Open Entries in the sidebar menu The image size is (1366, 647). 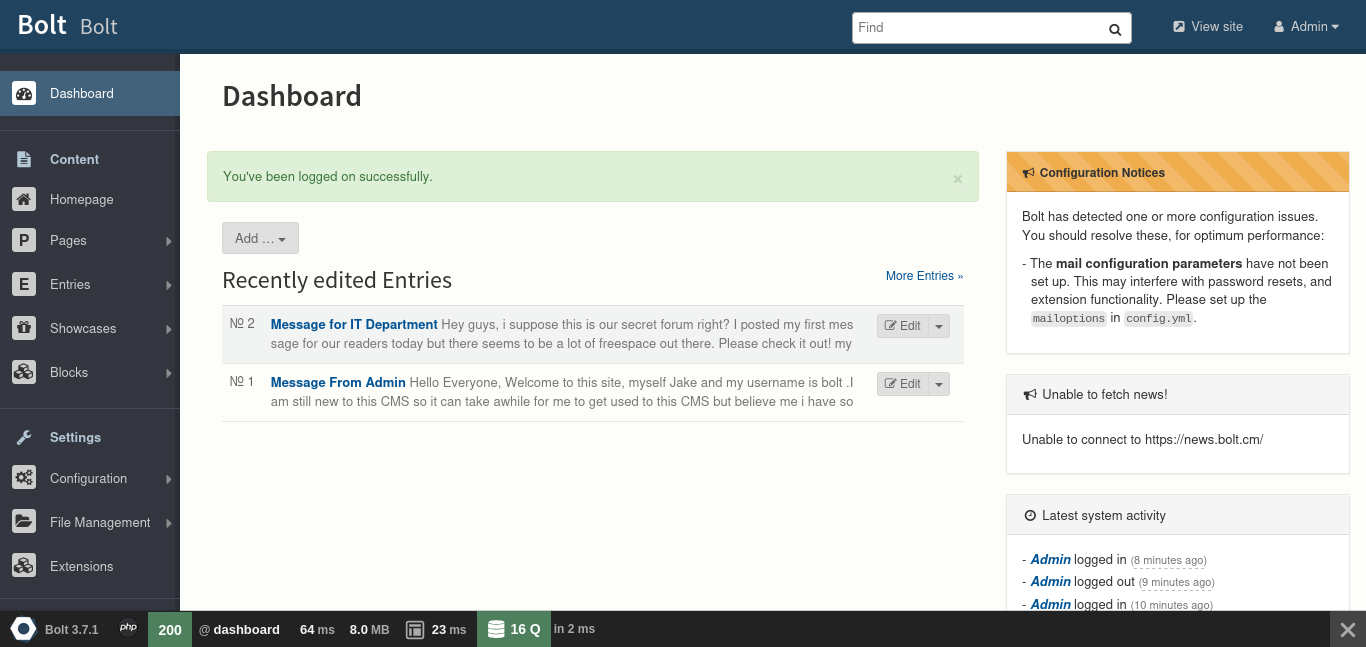[70, 284]
